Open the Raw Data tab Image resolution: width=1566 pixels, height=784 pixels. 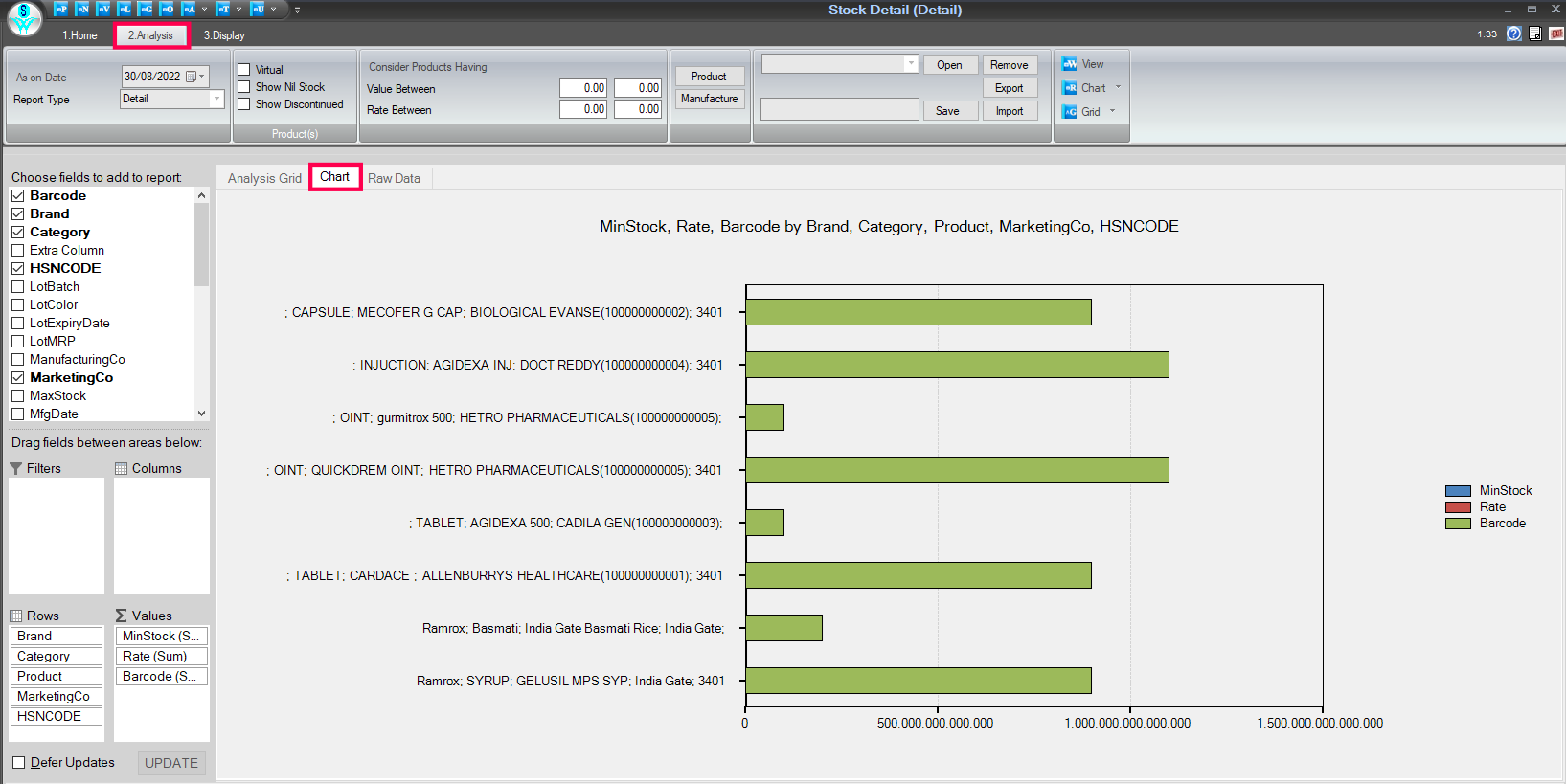tap(395, 178)
